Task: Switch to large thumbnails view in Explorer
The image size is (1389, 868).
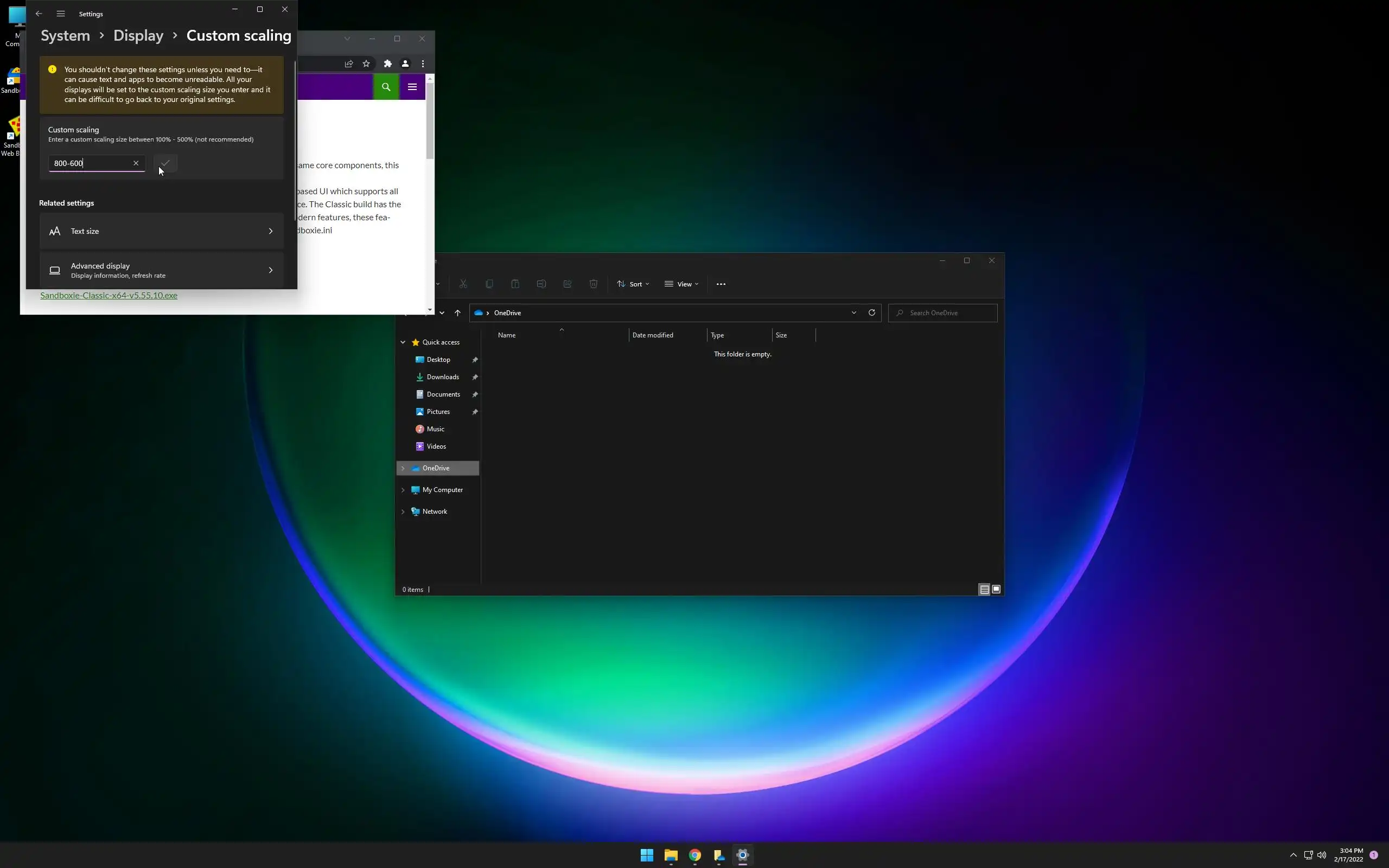Action: (996, 589)
